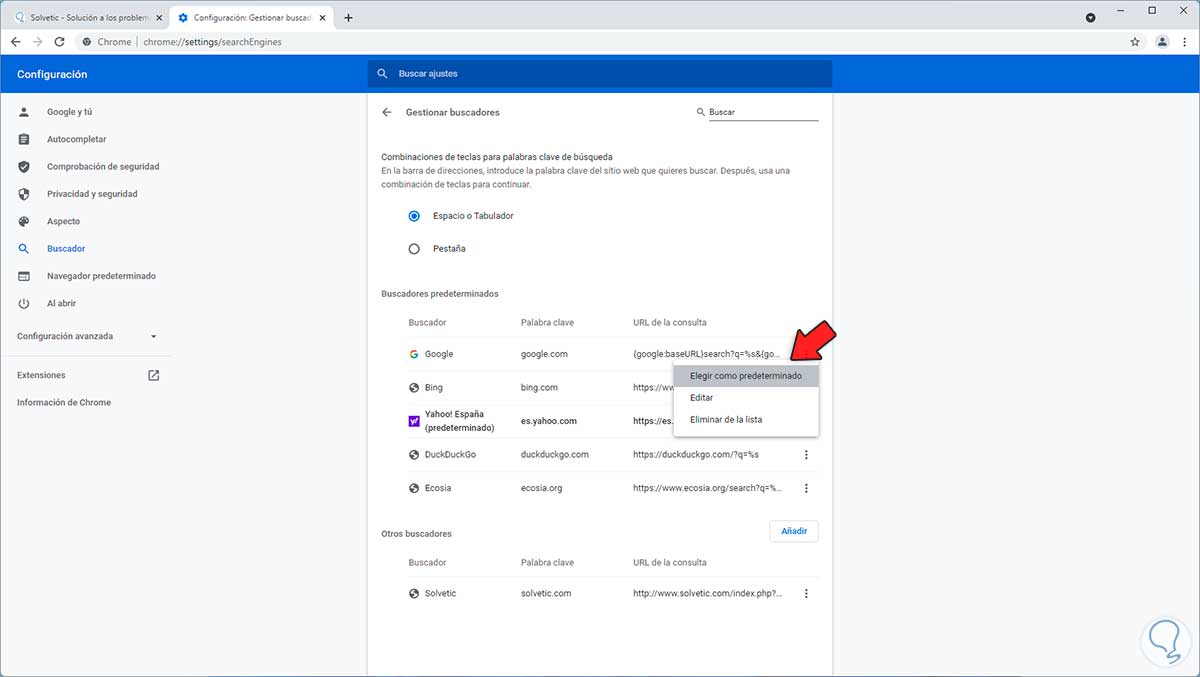Open Buscador settings section
The height and width of the screenshot is (677, 1200).
coord(66,248)
